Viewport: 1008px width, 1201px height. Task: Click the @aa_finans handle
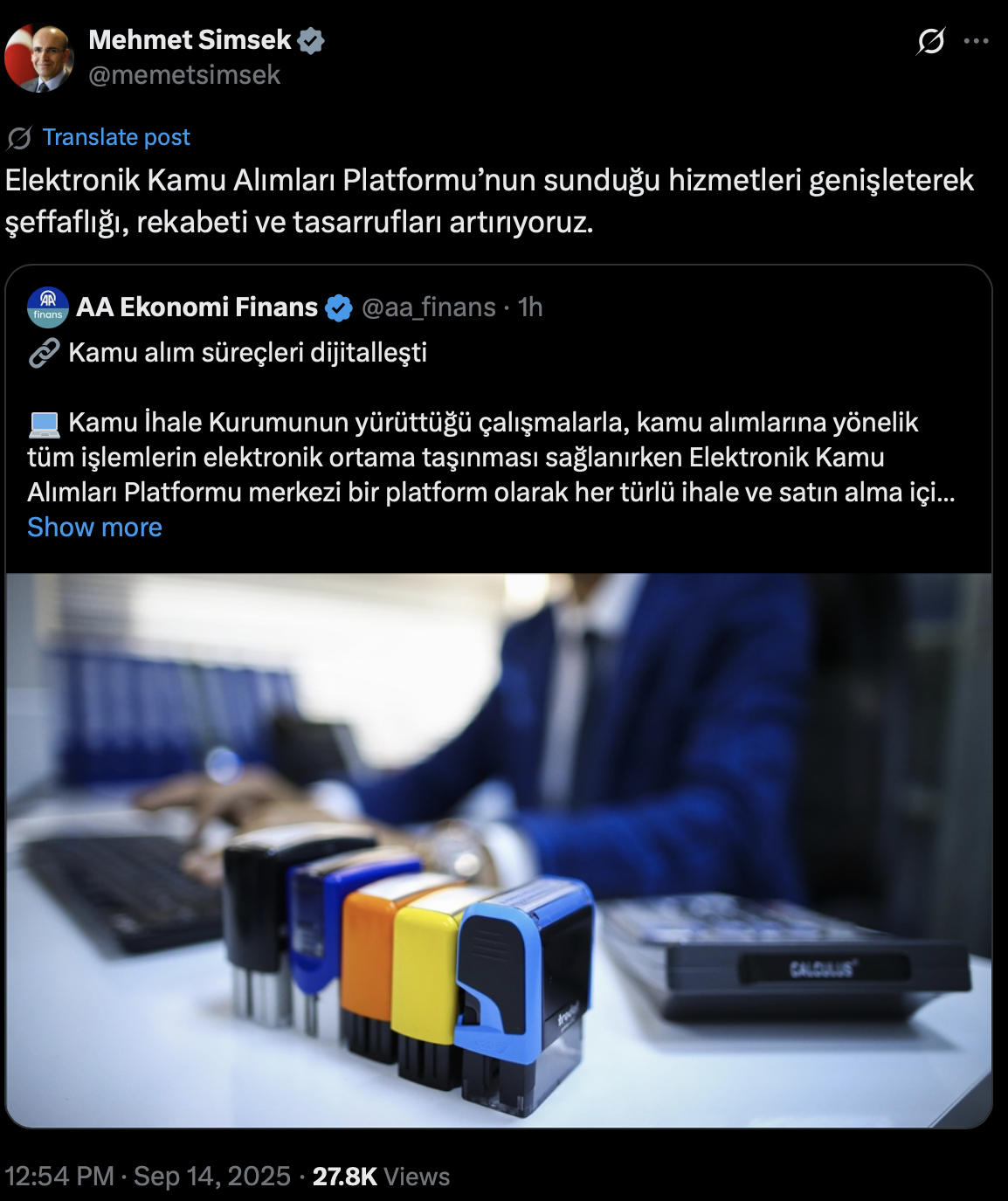428,307
